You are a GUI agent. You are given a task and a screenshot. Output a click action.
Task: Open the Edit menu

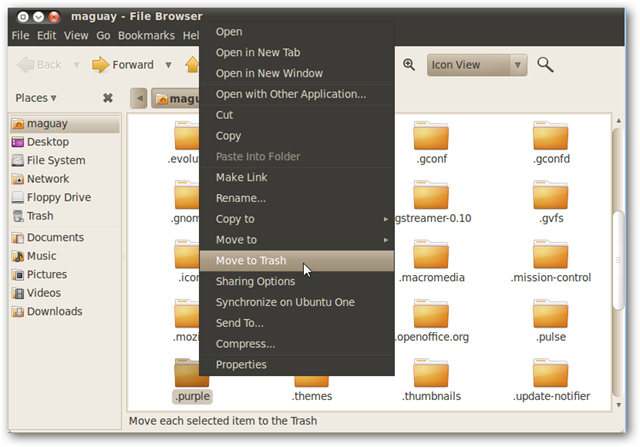coord(47,36)
